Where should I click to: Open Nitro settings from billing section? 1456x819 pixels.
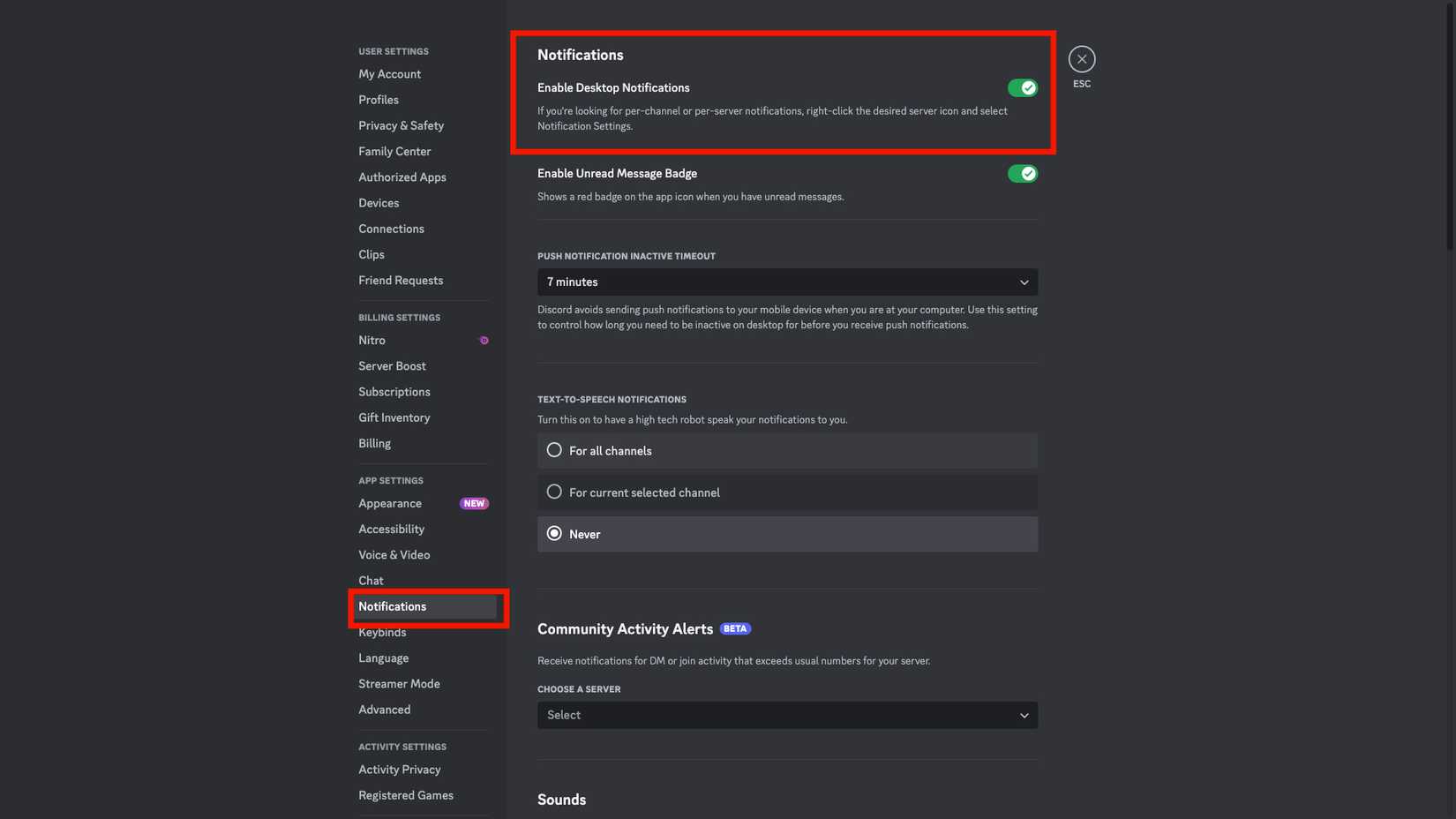(371, 340)
